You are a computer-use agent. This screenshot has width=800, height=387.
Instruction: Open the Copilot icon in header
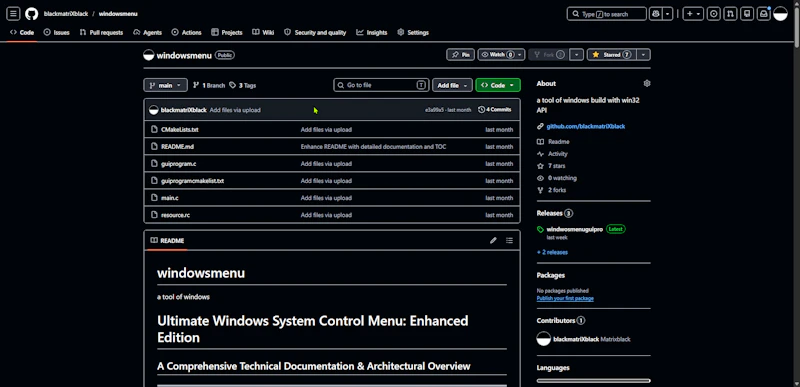tap(655, 14)
